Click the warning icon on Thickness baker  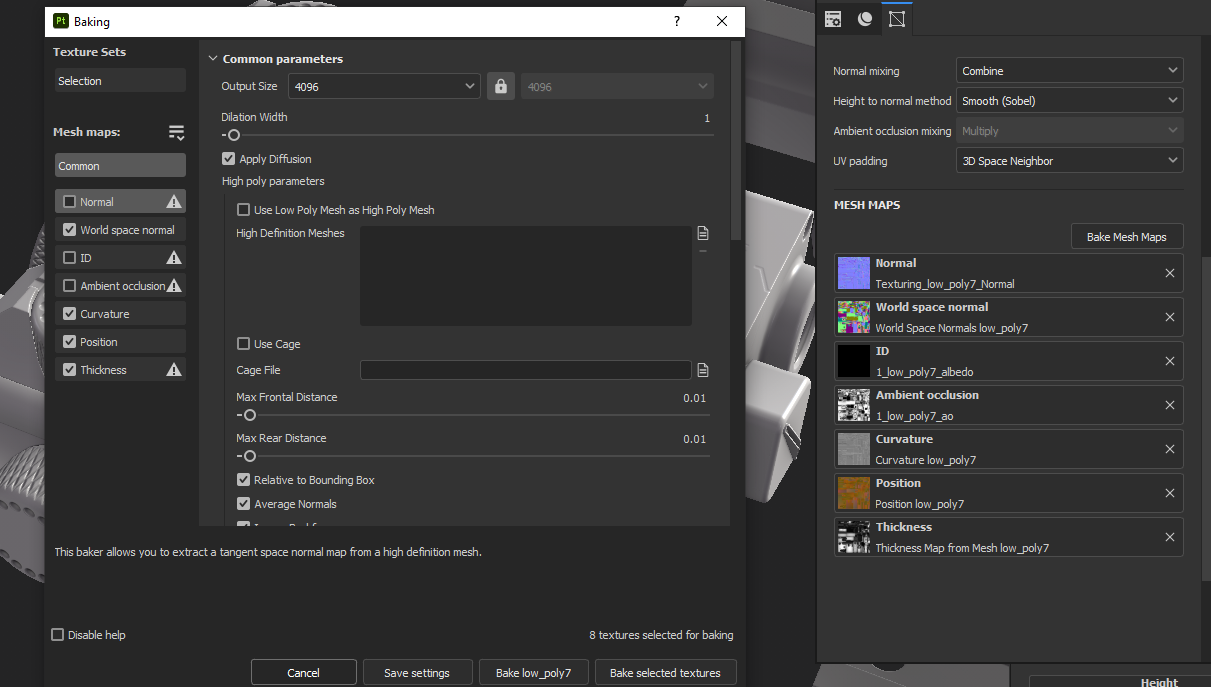click(174, 370)
